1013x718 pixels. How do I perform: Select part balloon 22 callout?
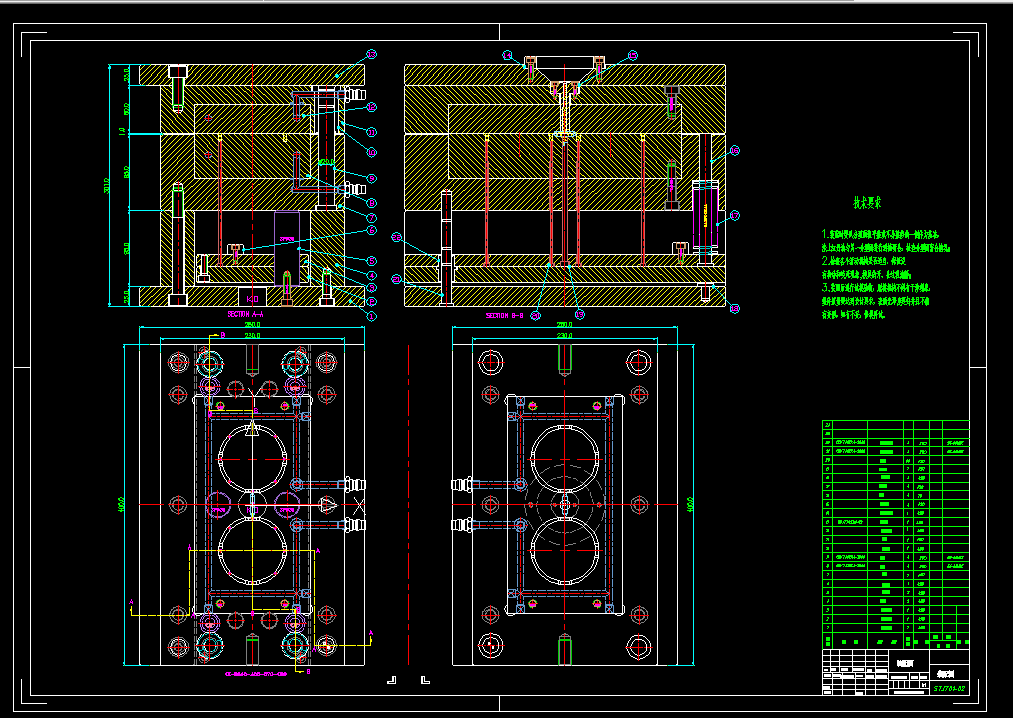[x=397, y=237]
